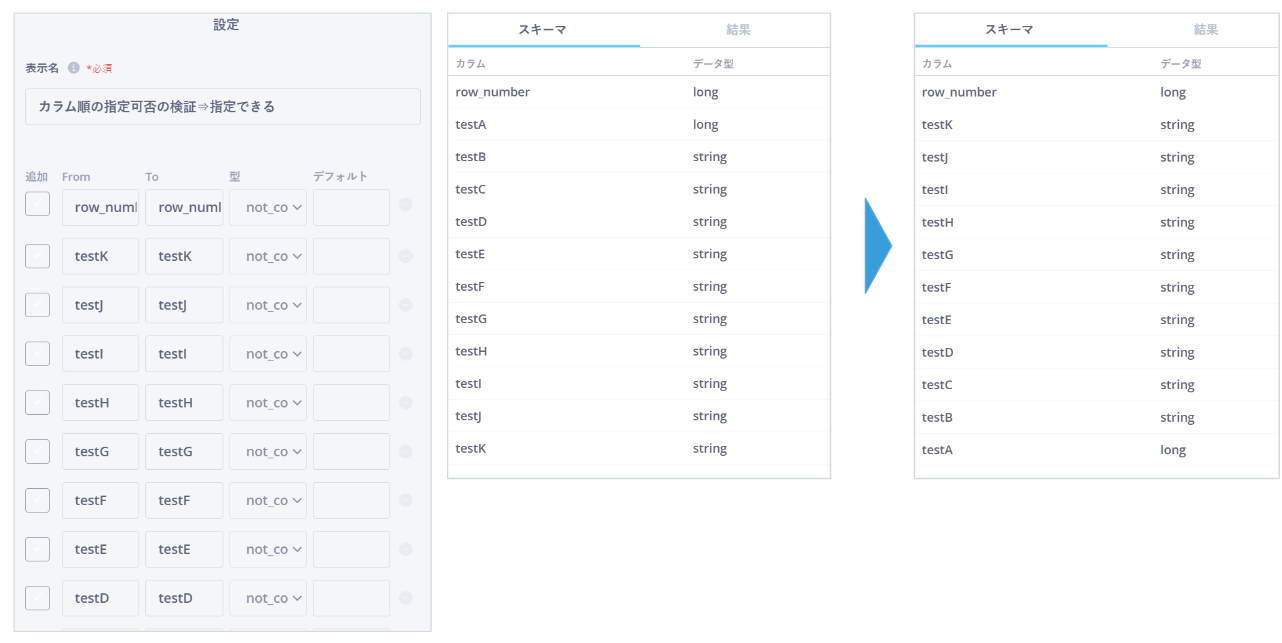Screen dimensions: 1282x643
Task: Open type dropdown in row_number row
Action: tap(268, 208)
